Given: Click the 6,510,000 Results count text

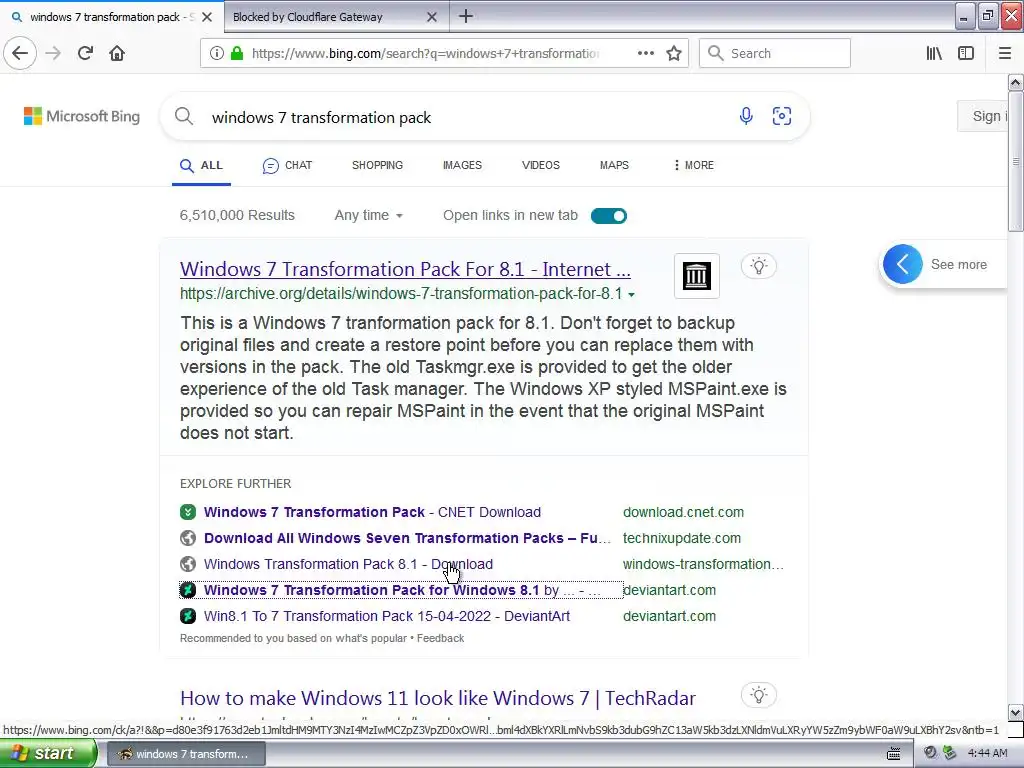Looking at the screenshot, I should tap(237, 216).
